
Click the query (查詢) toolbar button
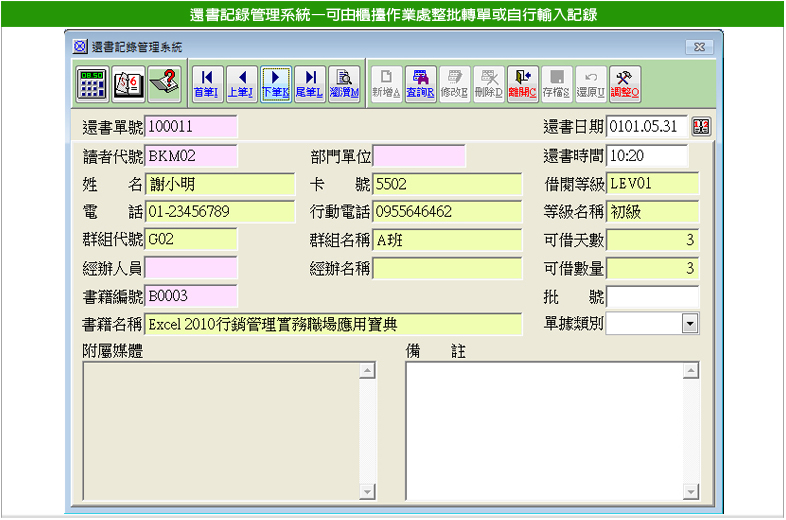pos(420,83)
